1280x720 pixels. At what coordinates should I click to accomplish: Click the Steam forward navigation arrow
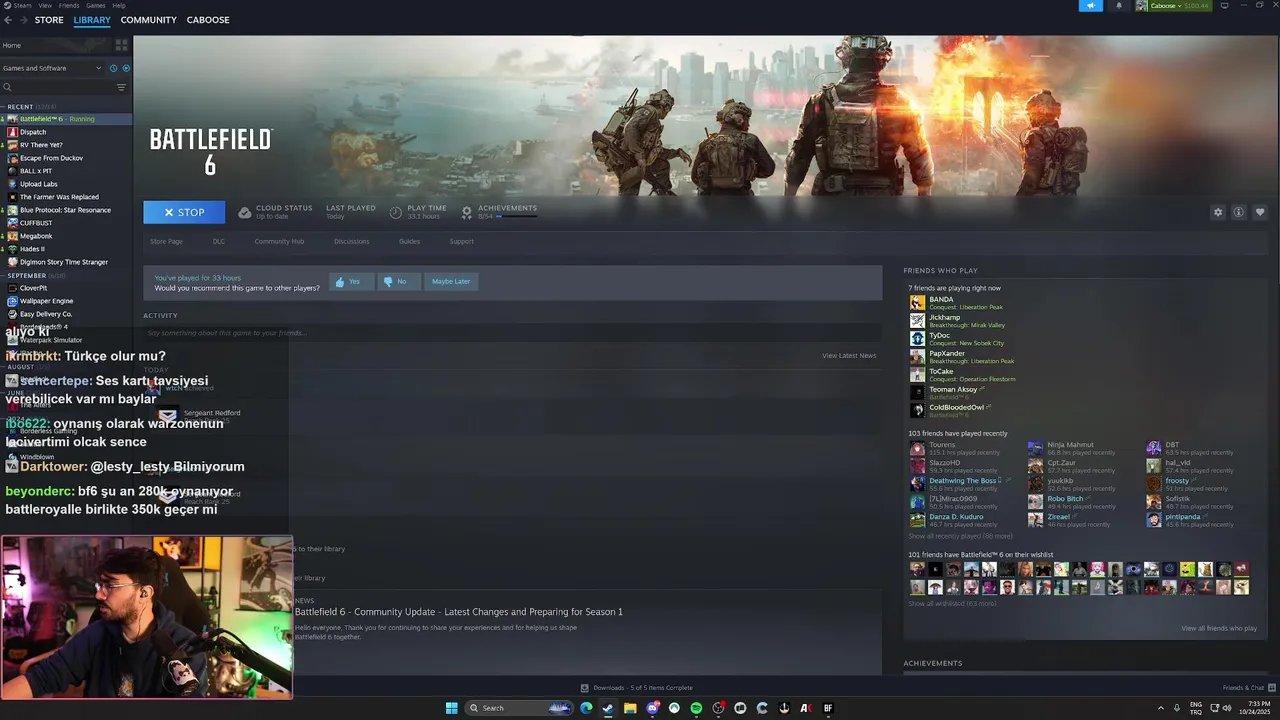23,20
